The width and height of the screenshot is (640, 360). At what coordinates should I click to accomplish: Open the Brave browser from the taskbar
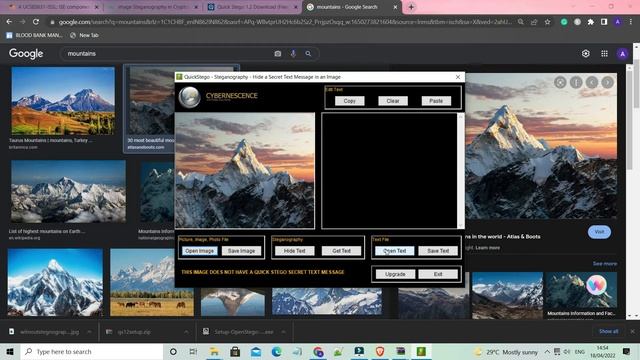coord(380,351)
